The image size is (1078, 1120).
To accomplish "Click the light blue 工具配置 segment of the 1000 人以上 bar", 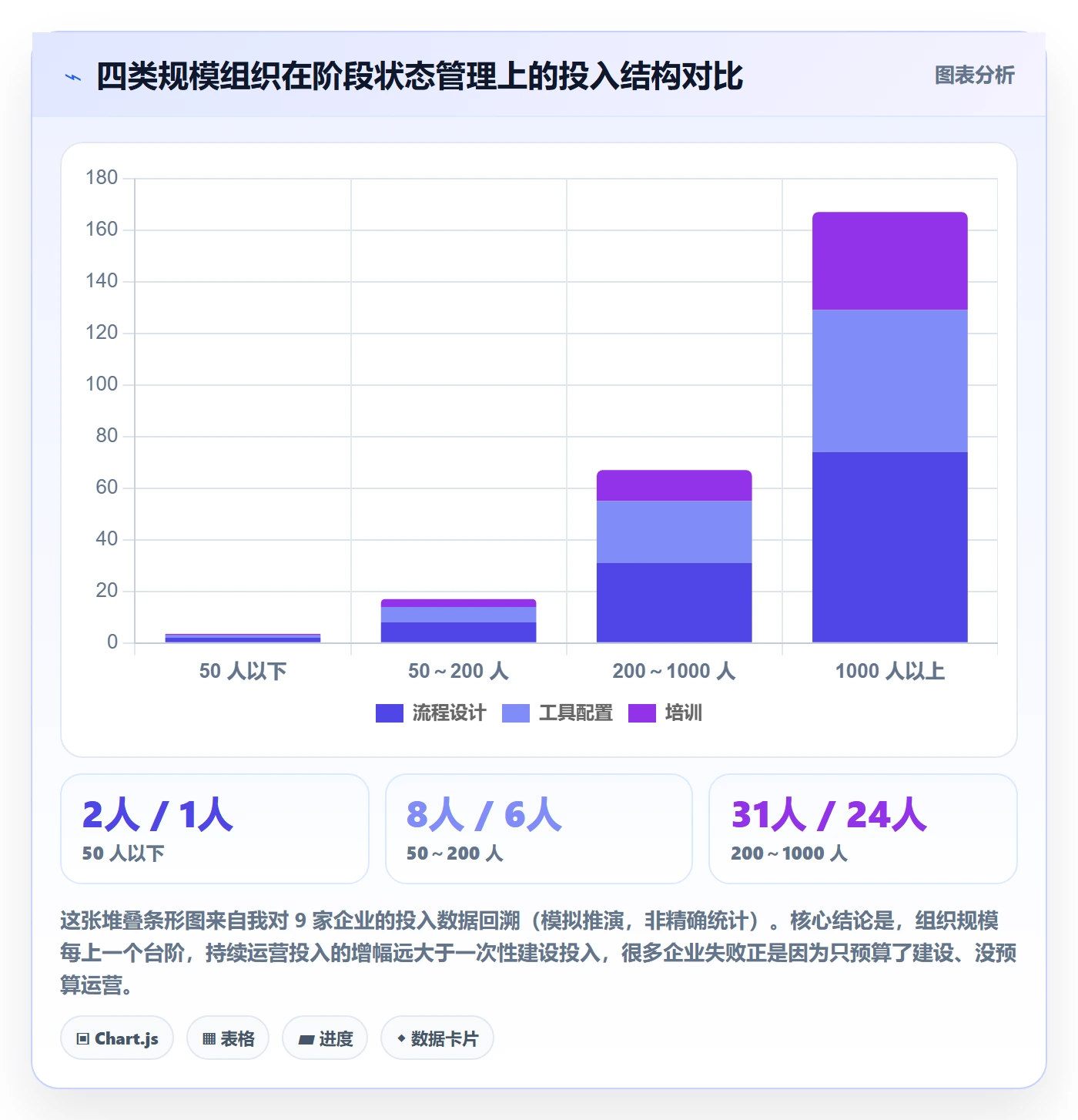I will (x=890, y=381).
